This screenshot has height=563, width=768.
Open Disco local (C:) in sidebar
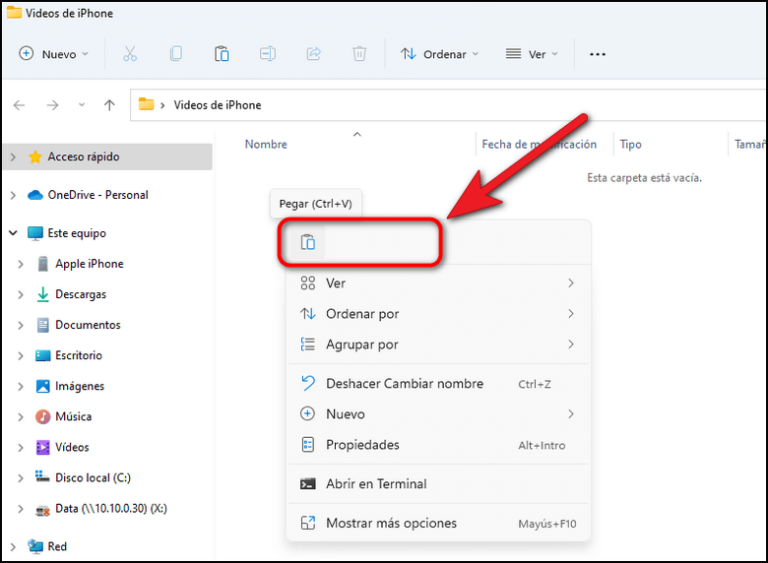click(93, 478)
